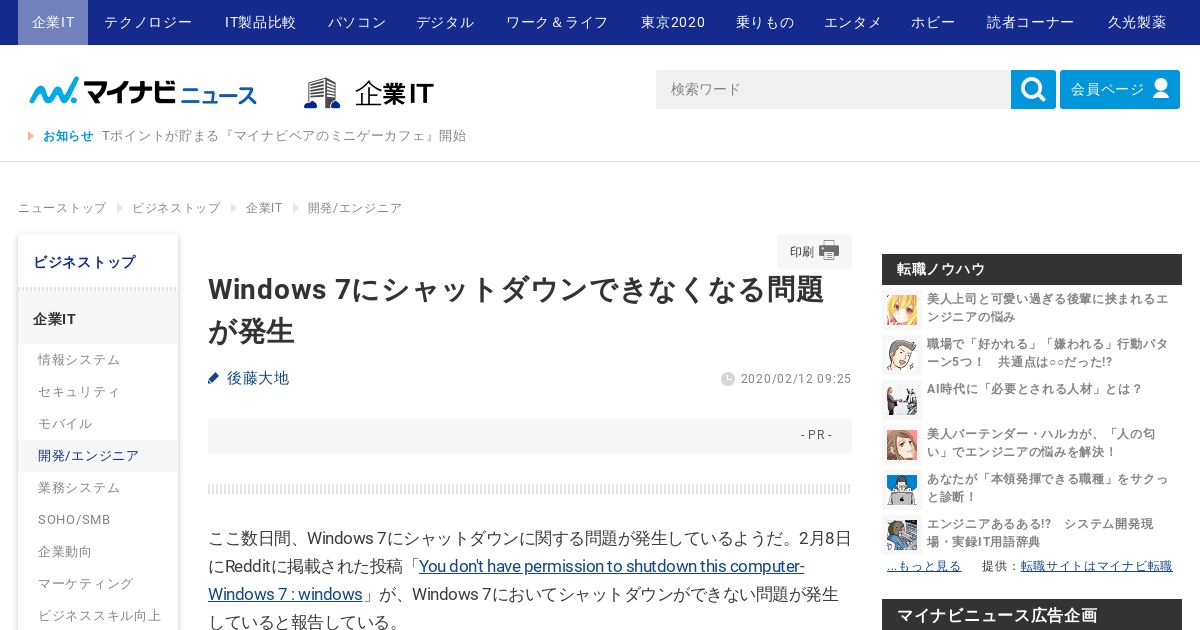The height and width of the screenshot is (630, 1200).
Task: Open the 会員ページ member page button
Action: pos(1120,89)
